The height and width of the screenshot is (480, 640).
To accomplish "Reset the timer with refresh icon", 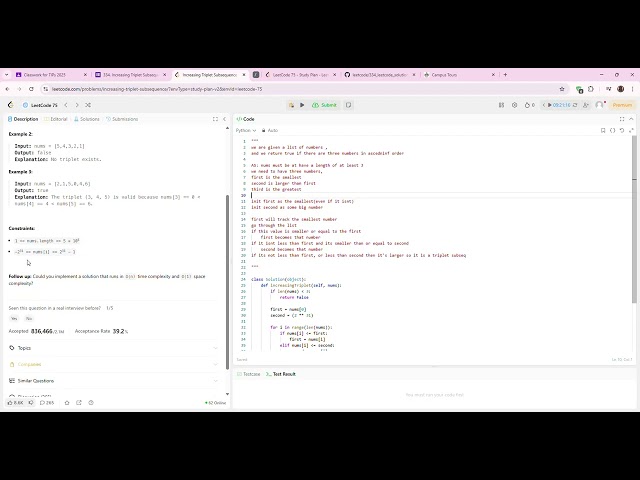I will pyautogui.click(x=575, y=105).
